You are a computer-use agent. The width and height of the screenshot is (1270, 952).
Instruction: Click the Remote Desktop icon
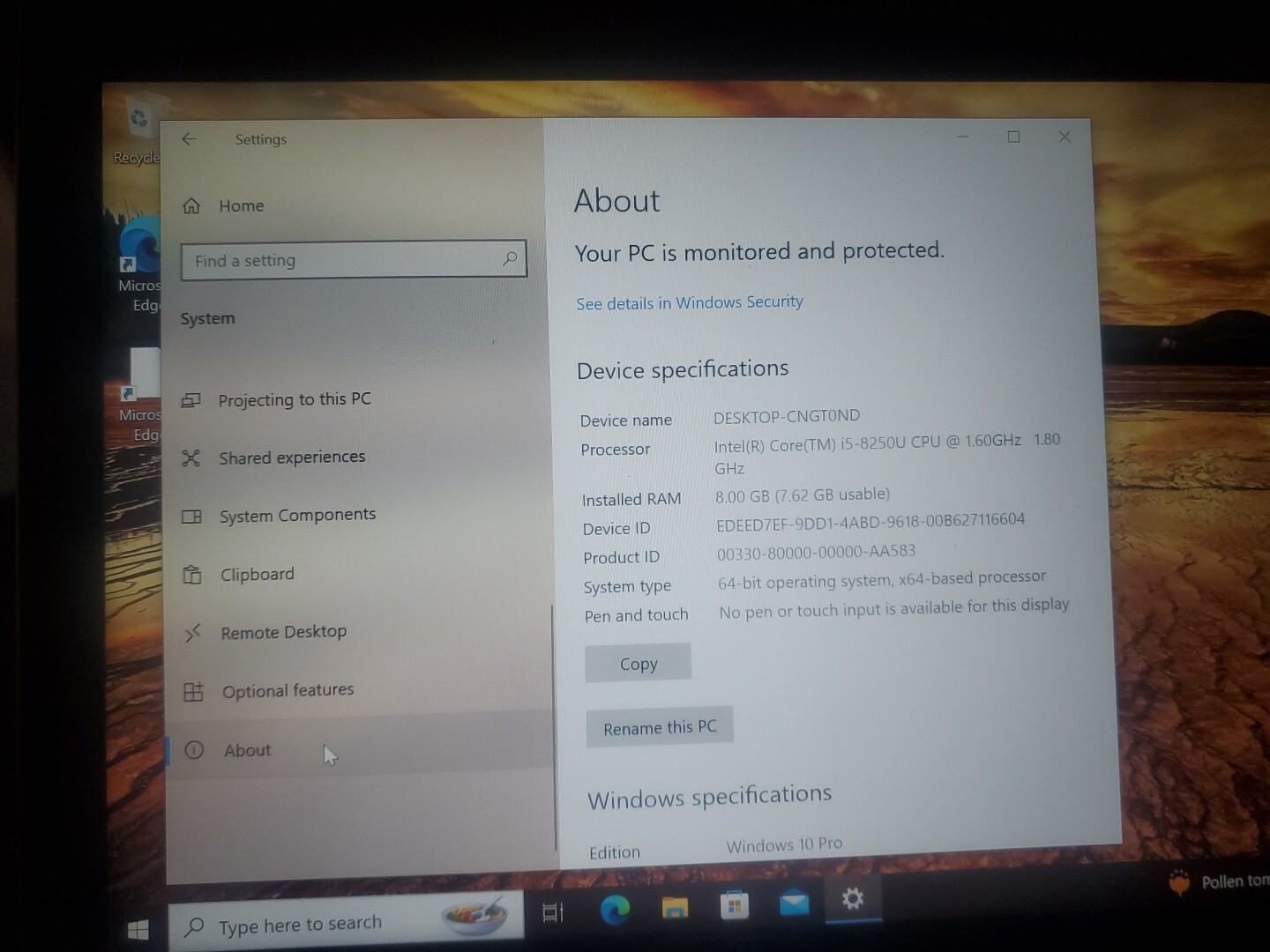pos(193,633)
